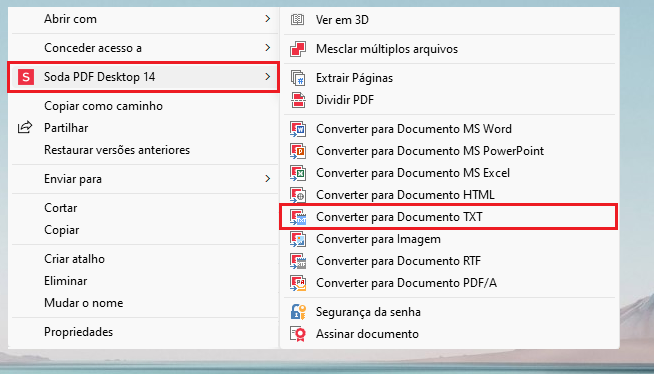The image size is (654, 374).
Task: Click the Dividir PDF icon
Action: click(298, 100)
